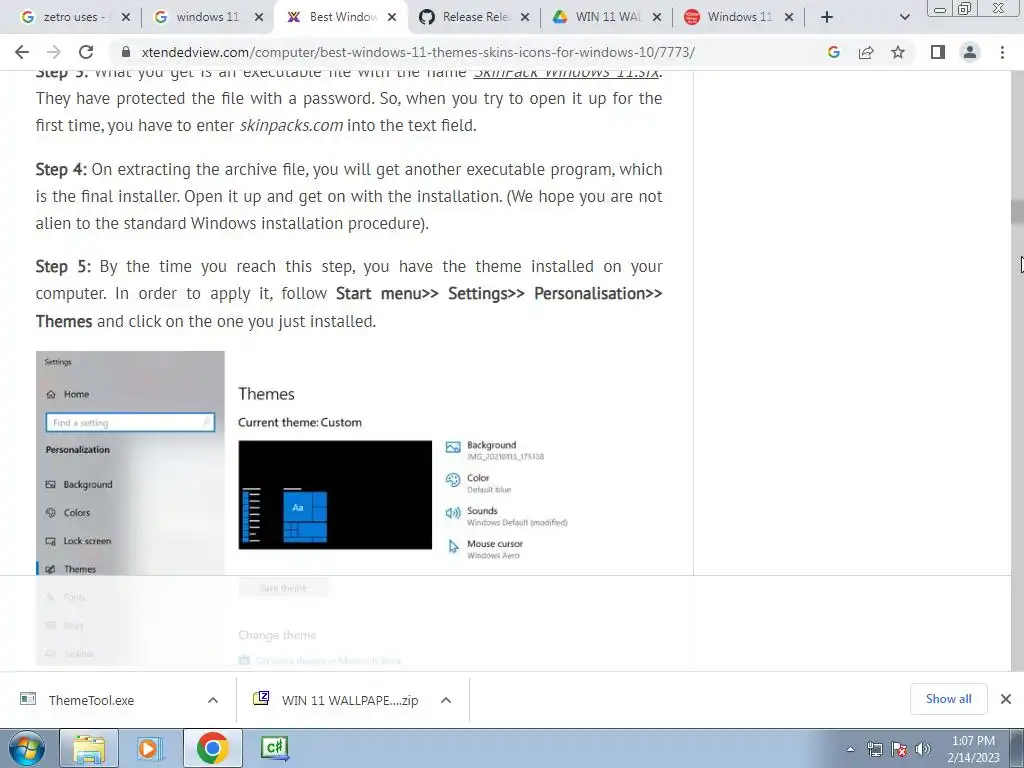Click the forward navigation arrow
Screen dimensions: 1024x768
point(54,52)
